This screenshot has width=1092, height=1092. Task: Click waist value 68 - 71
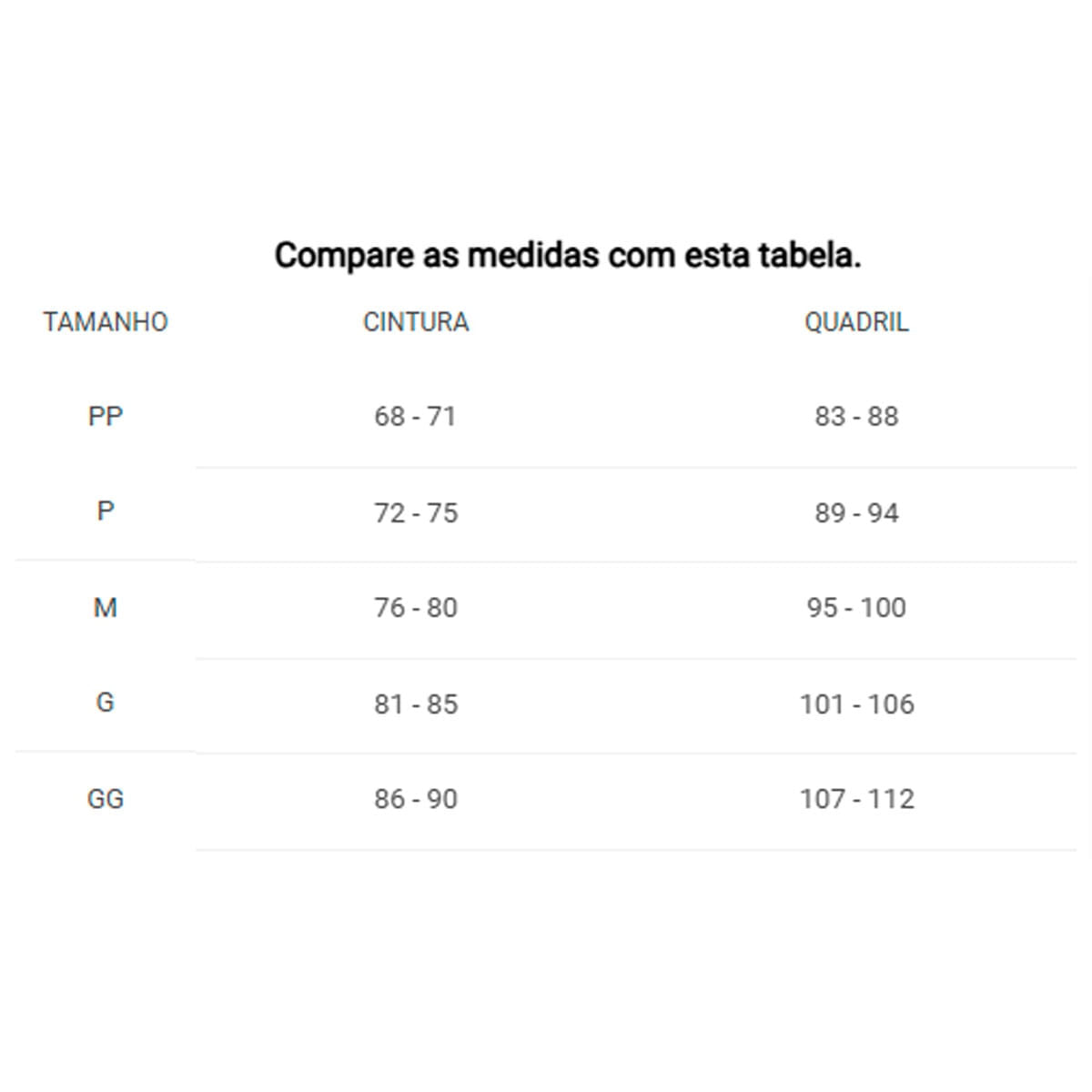click(x=415, y=416)
